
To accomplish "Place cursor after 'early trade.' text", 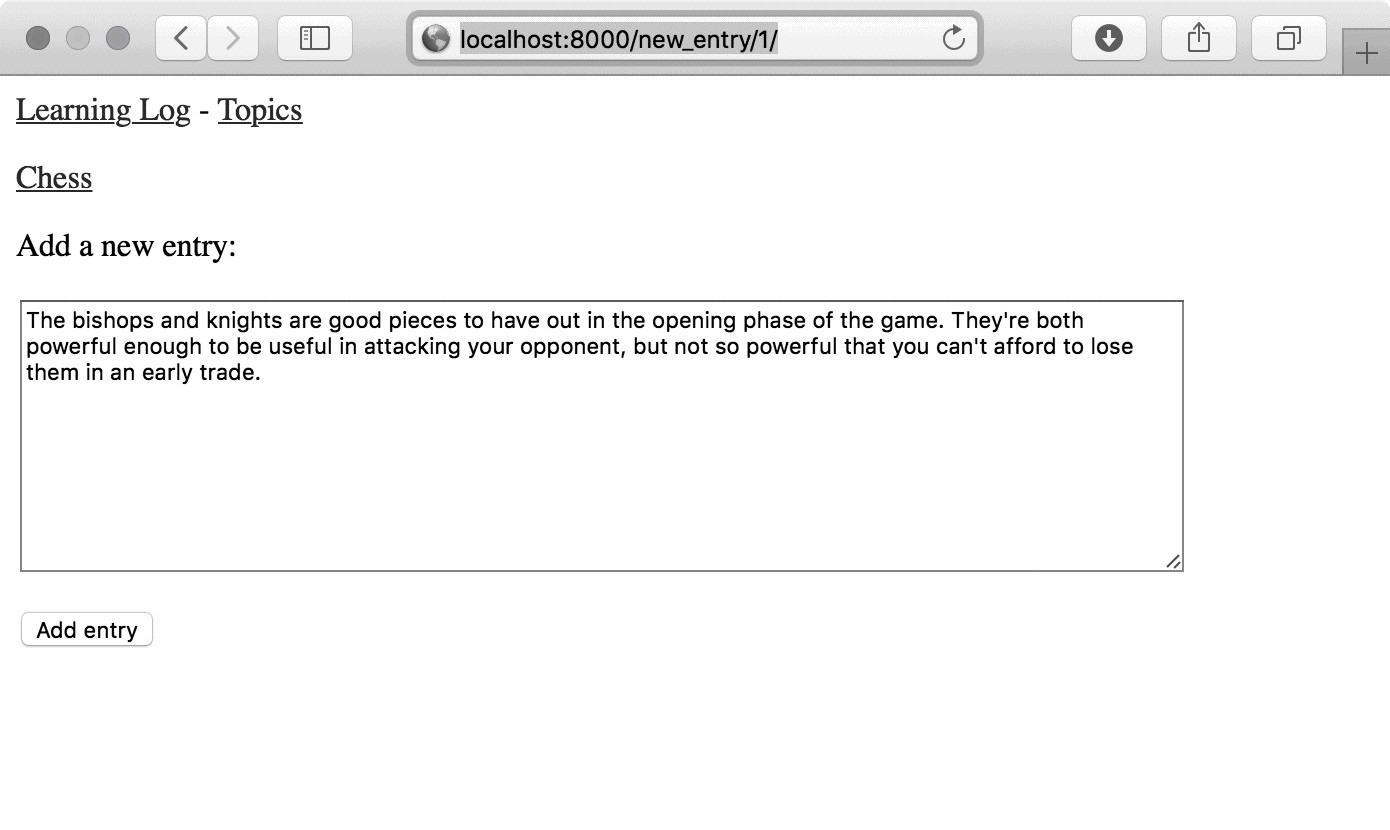I will point(262,373).
